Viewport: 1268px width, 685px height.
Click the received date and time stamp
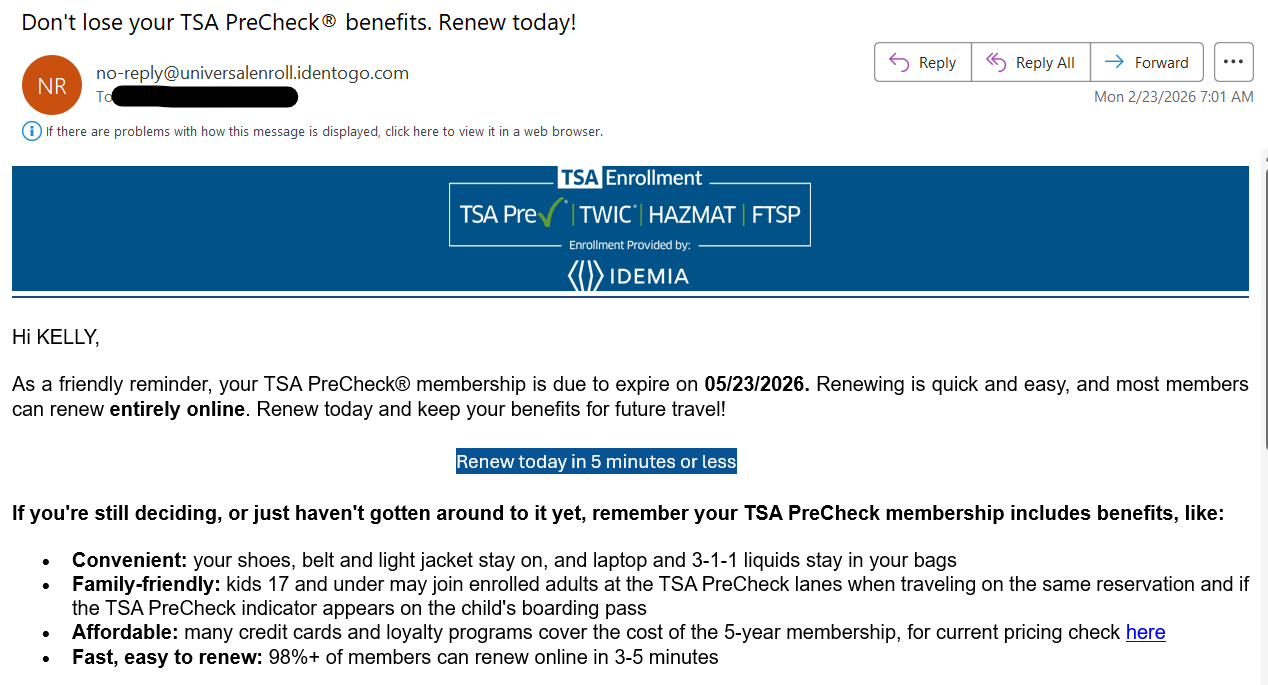pos(1173,97)
